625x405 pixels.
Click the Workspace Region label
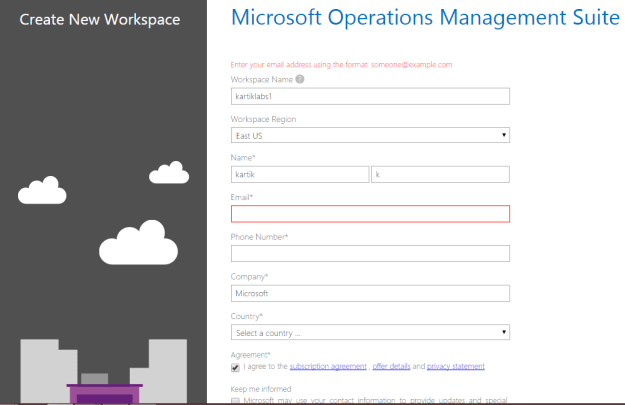point(263,119)
